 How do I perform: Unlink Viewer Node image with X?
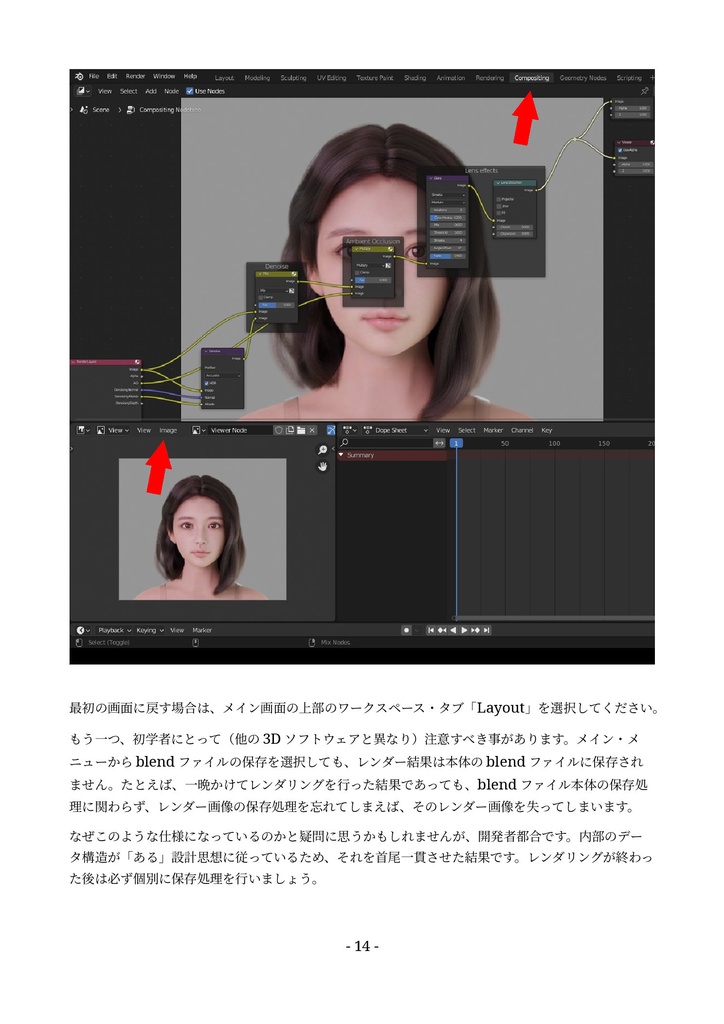point(312,430)
